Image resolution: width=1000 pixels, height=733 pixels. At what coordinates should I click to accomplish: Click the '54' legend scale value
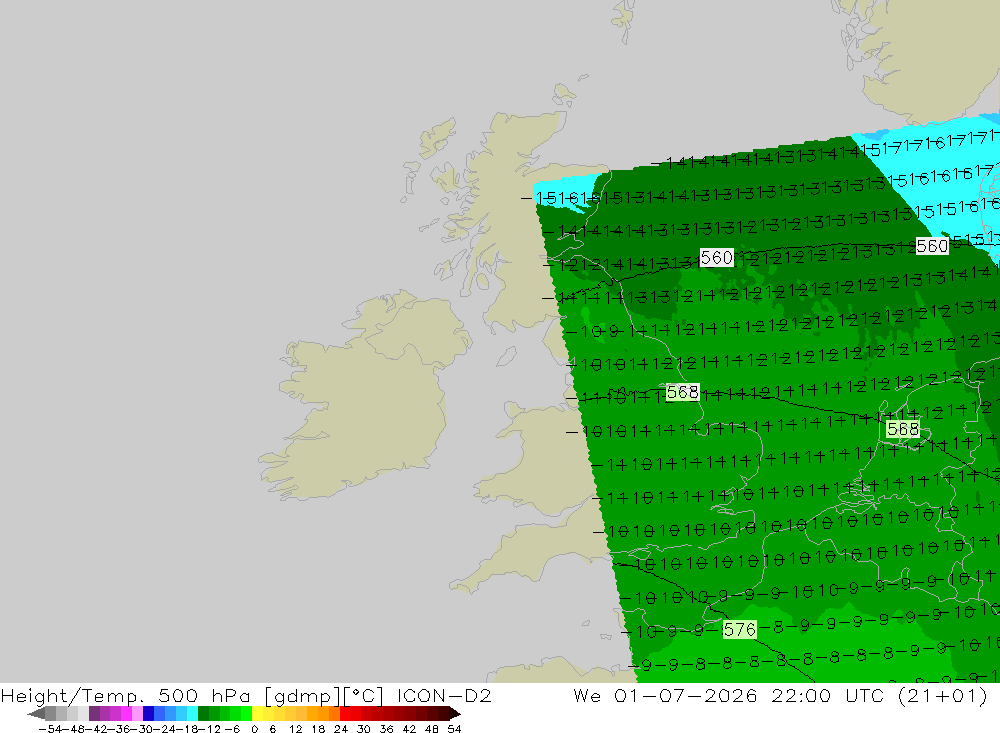point(454,729)
